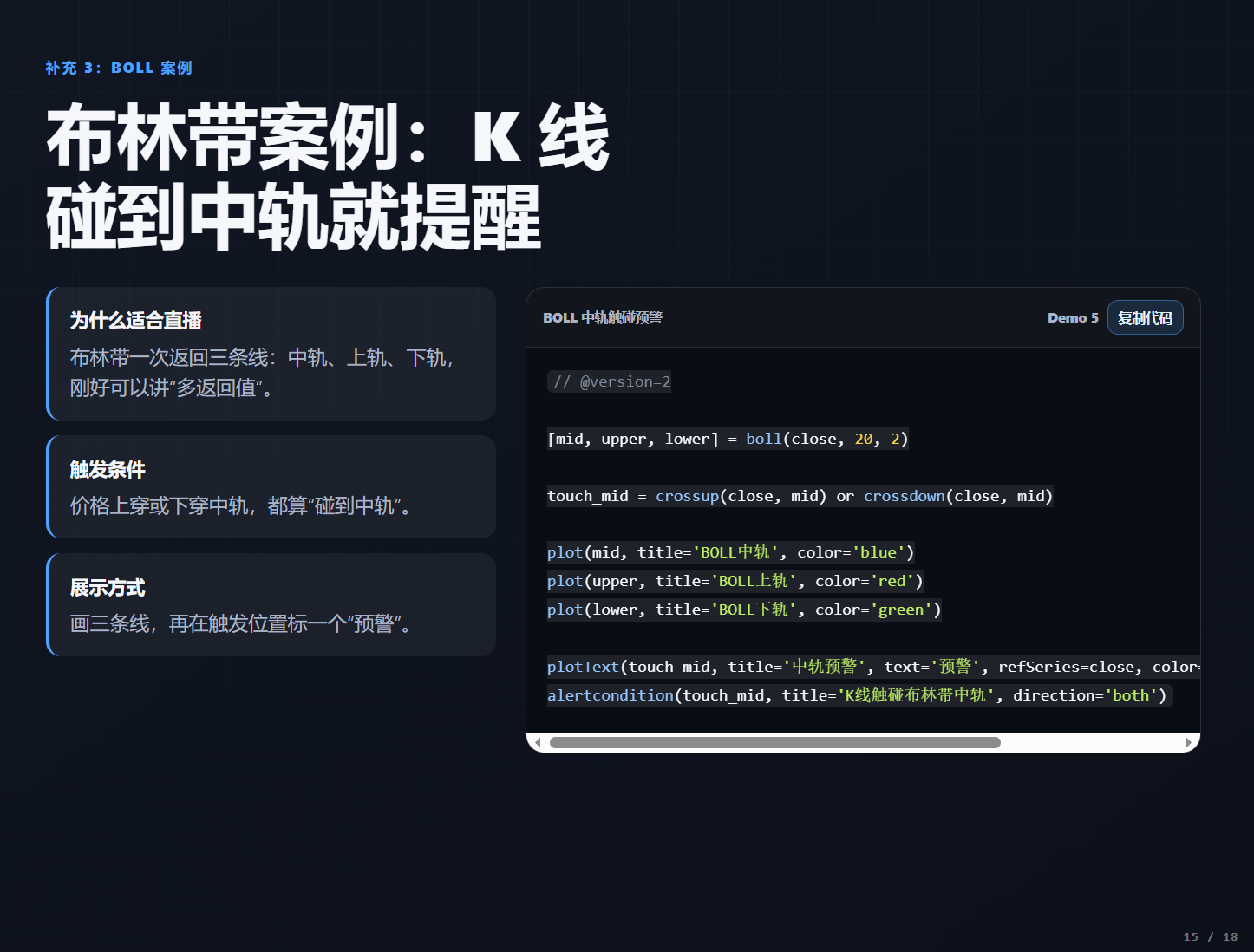
Task: Click the 触发条件 card heading
Action: [x=108, y=469]
